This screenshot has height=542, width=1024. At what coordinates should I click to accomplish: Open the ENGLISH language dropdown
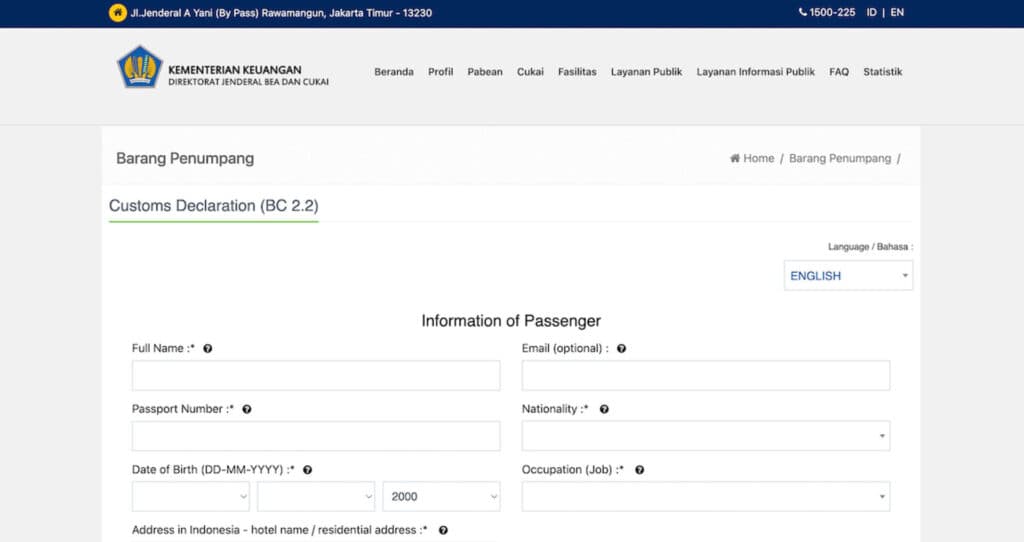(848, 276)
